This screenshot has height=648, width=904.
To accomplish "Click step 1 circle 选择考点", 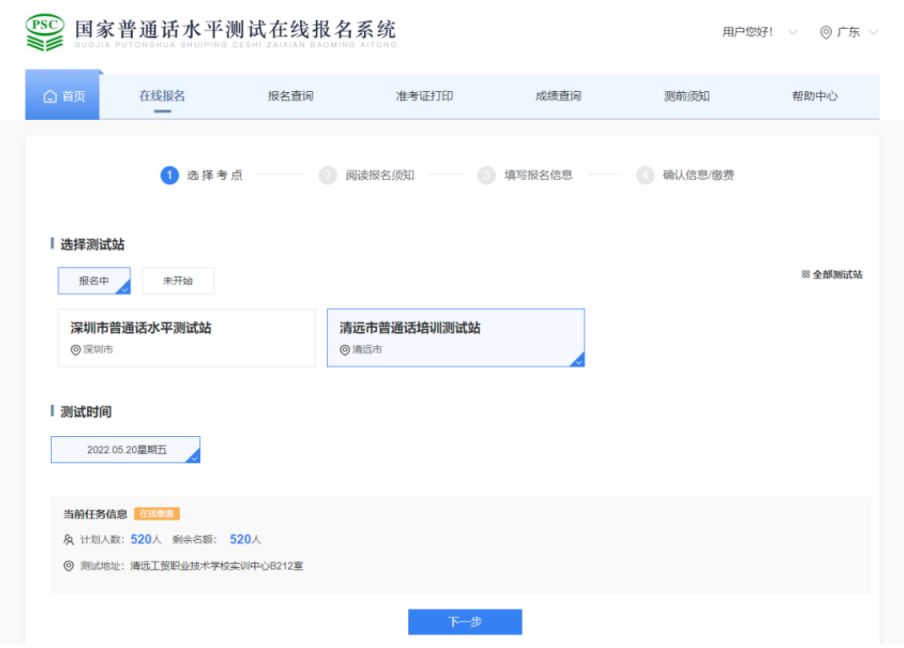I will [170, 175].
